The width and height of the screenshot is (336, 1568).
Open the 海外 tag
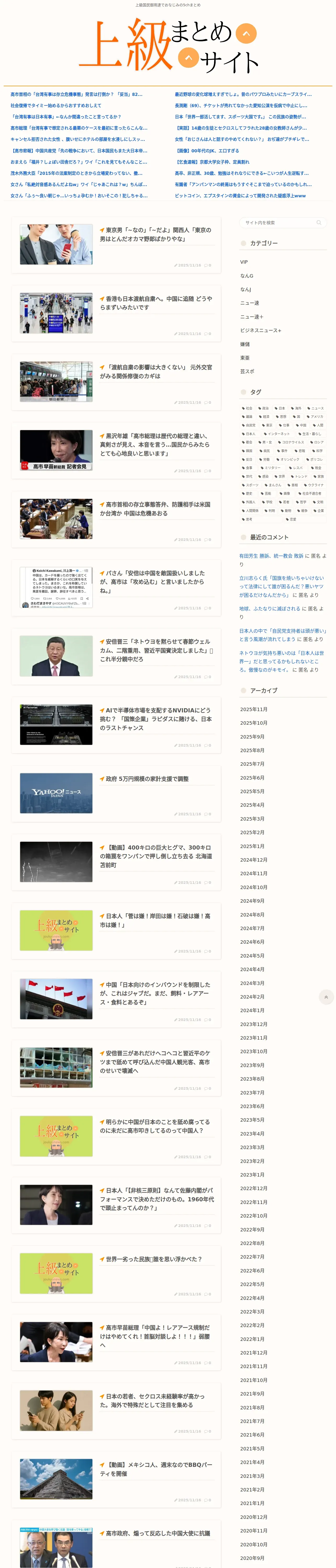(x=296, y=408)
